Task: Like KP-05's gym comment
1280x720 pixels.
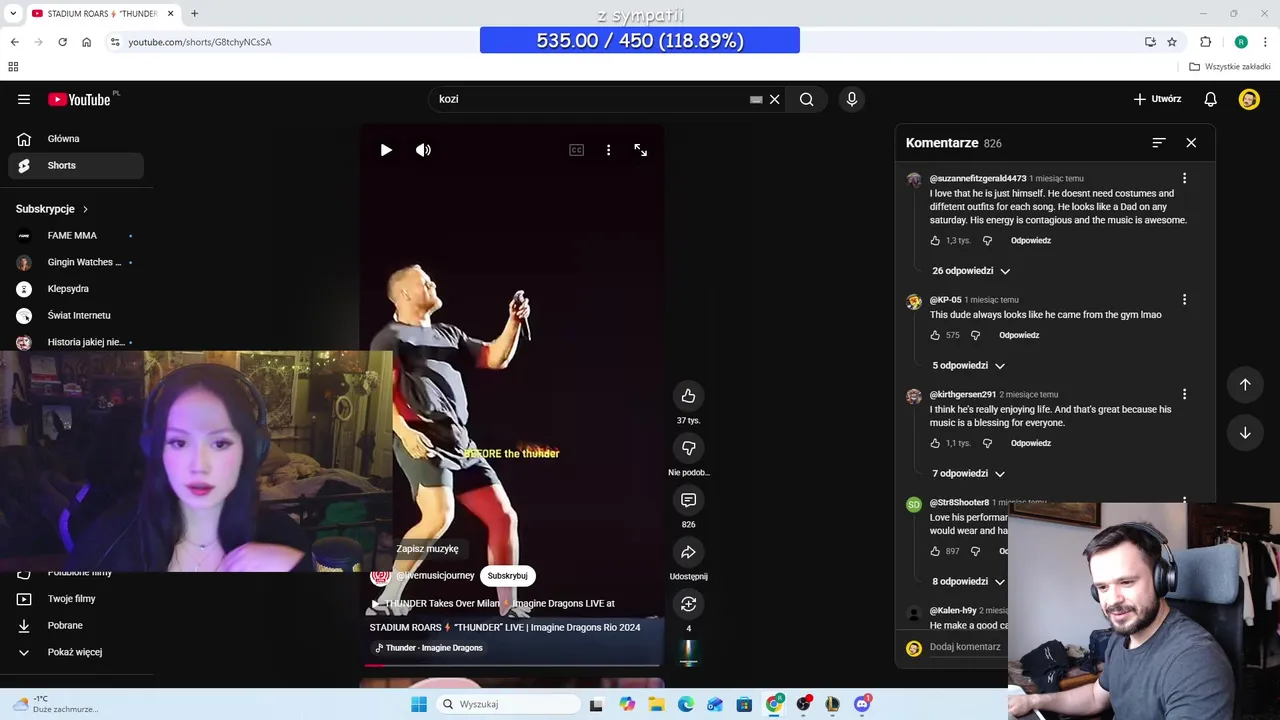Action: [935, 335]
